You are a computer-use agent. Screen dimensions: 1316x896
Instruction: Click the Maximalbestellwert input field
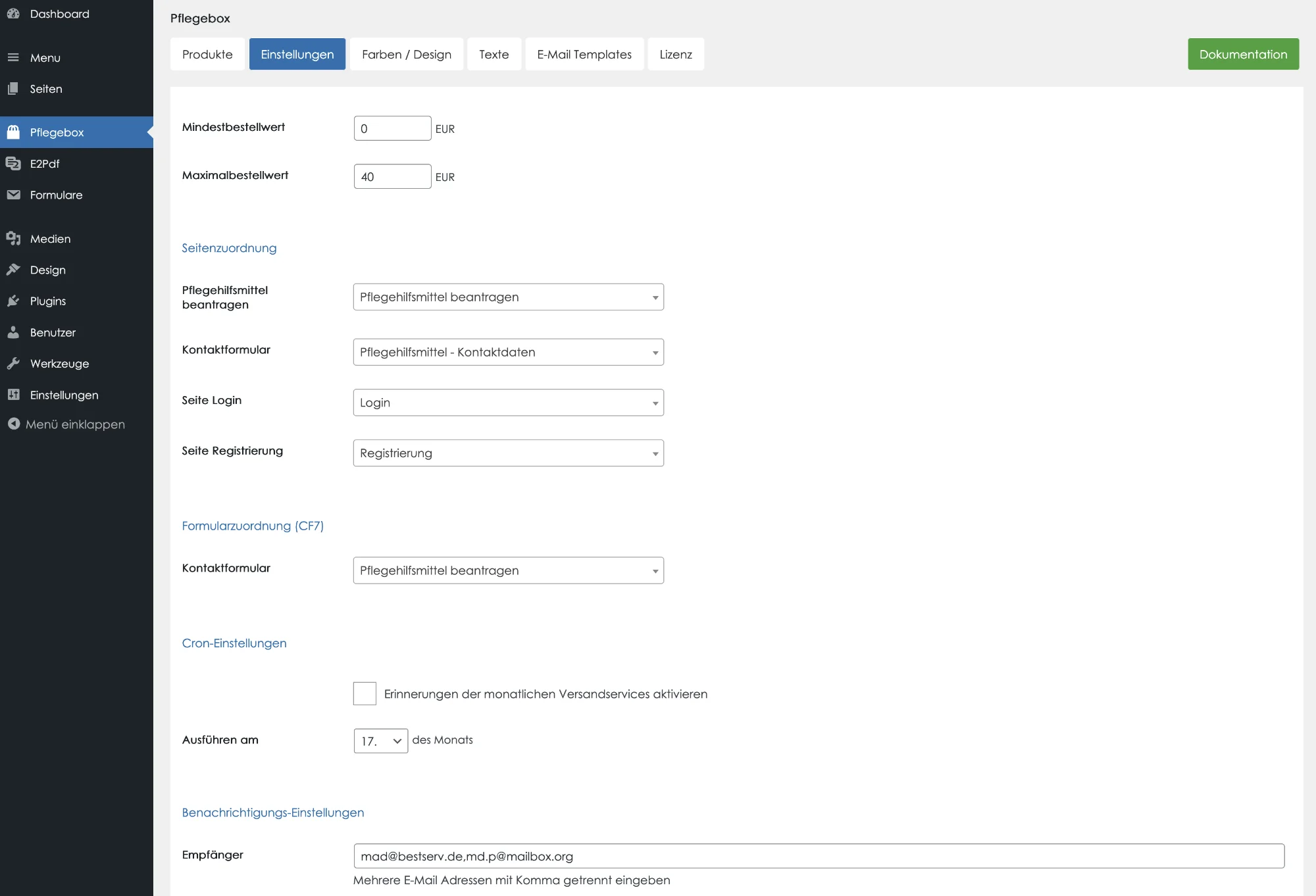click(x=392, y=176)
